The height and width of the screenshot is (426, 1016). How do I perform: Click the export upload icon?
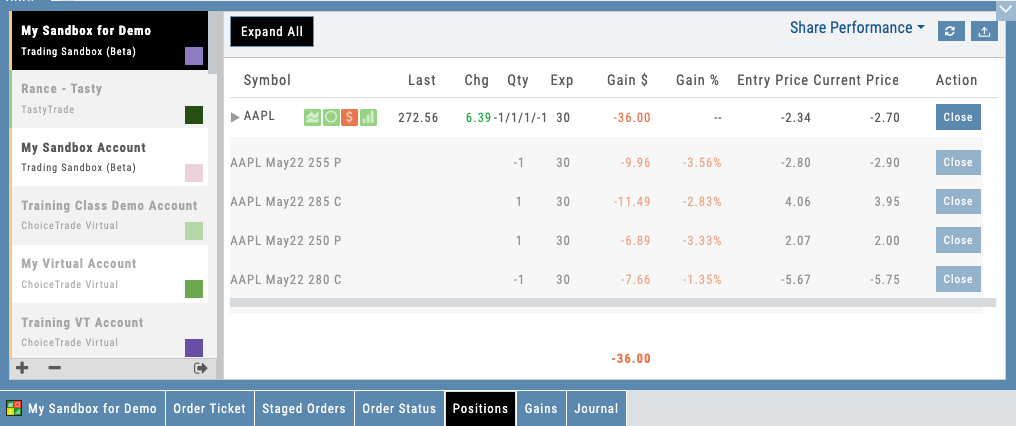point(984,31)
